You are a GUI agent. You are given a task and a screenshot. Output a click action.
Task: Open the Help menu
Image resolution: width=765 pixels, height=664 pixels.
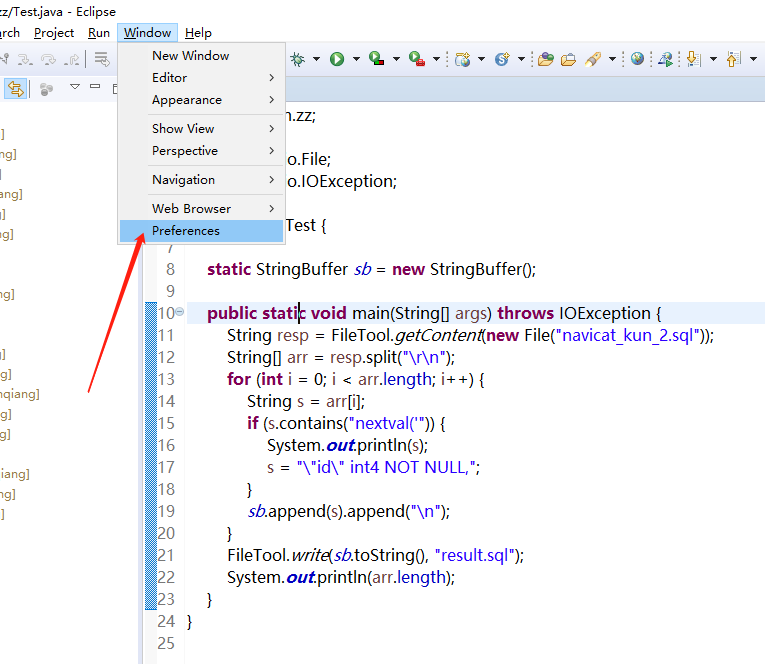point(198,33)
